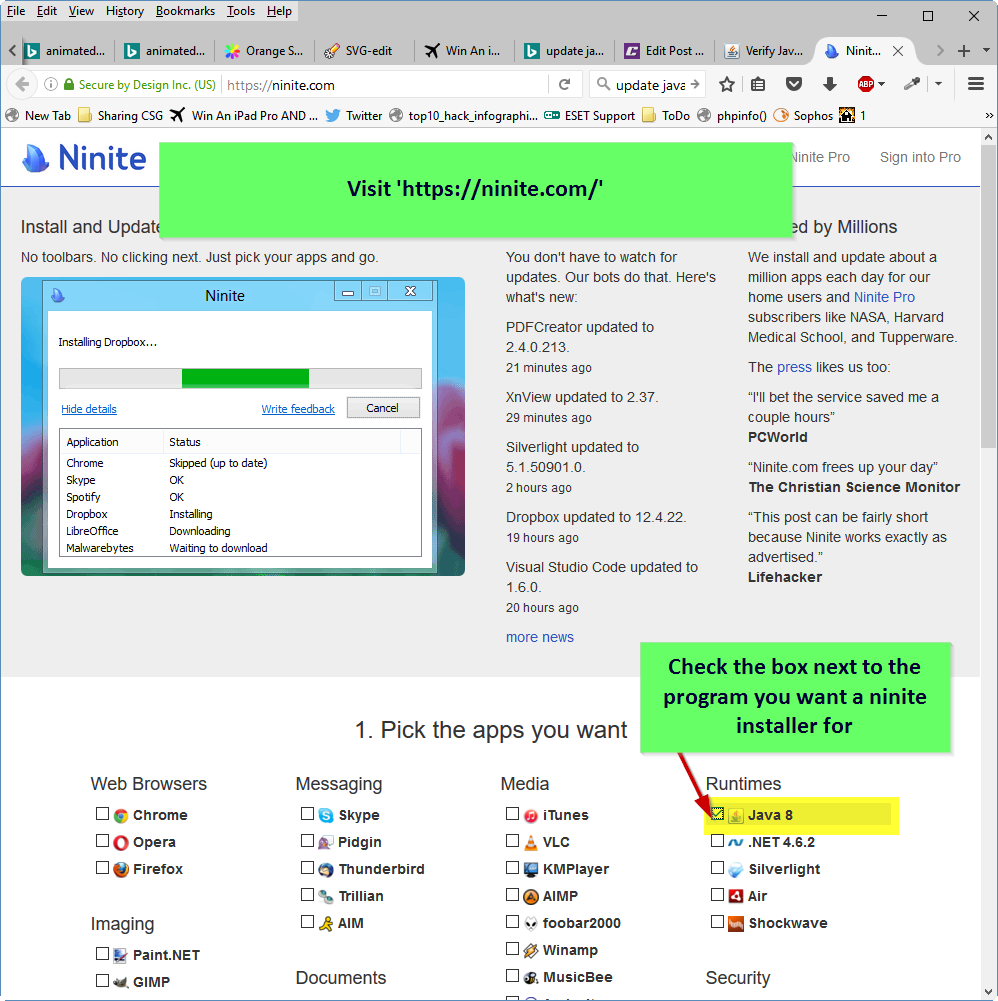Click the Thunderbird app icon

[326, 869]
